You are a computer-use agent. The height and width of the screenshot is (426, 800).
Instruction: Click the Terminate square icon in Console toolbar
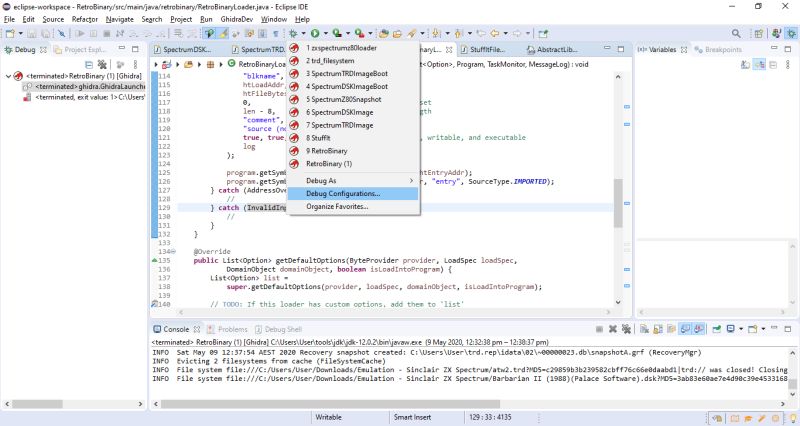coord(599,329)
